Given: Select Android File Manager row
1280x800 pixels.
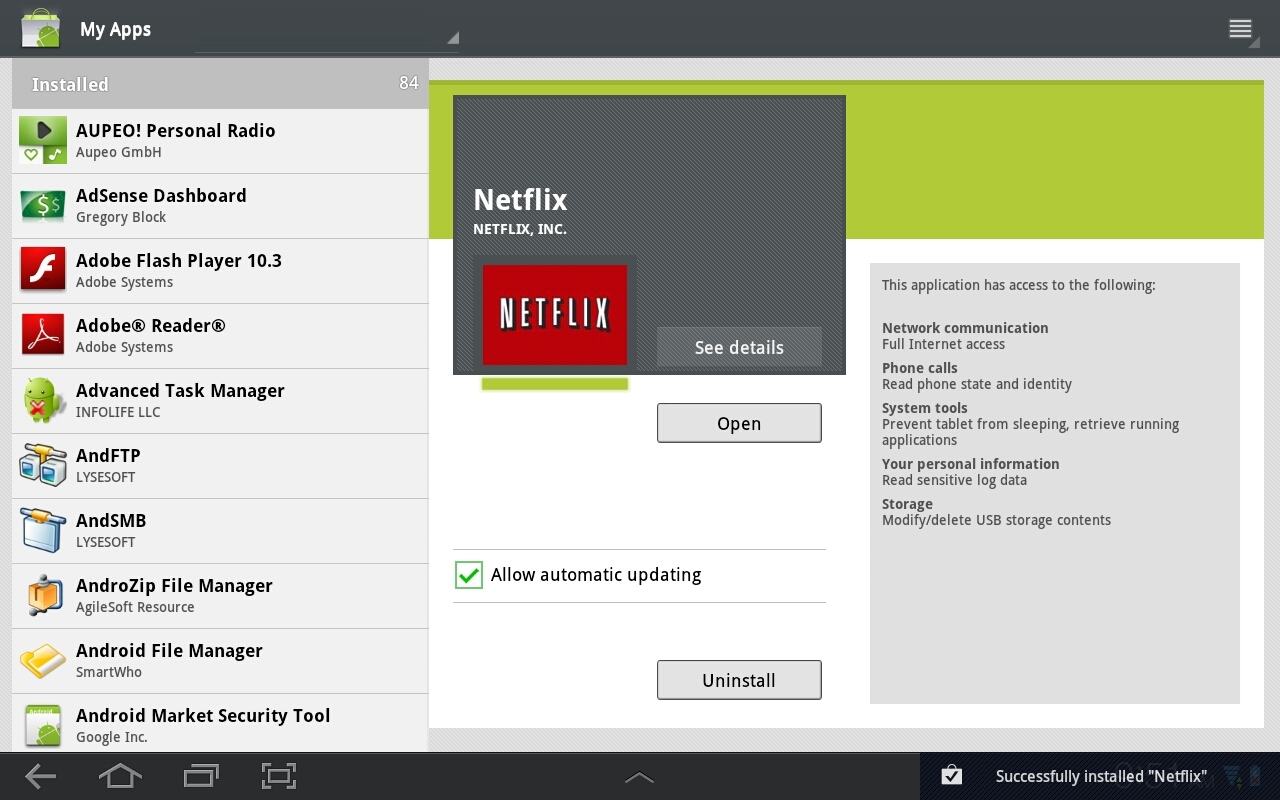Looking at the screenshot, I should coord(220,661).
